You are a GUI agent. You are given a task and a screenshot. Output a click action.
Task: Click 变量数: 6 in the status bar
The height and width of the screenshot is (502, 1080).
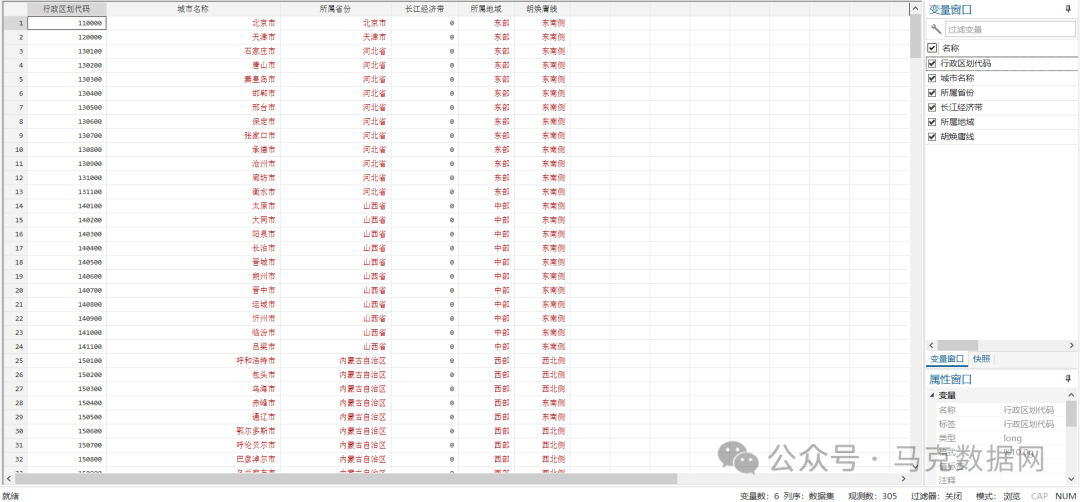tap(760, 496)
